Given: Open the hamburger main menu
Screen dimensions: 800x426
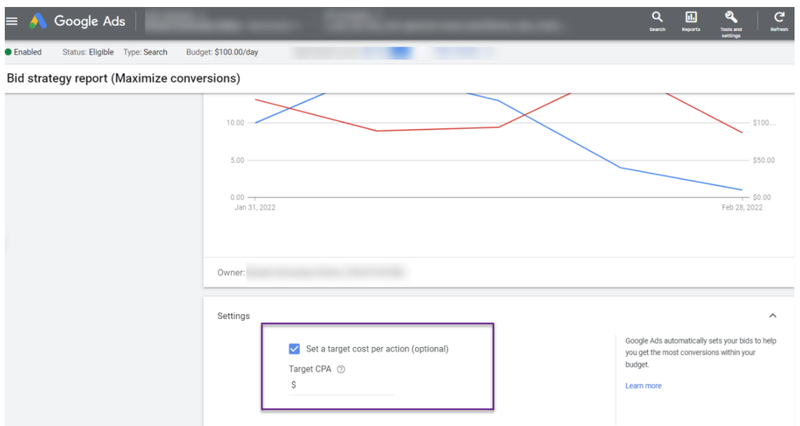Looking at the screenshot, I should [12, 21].
